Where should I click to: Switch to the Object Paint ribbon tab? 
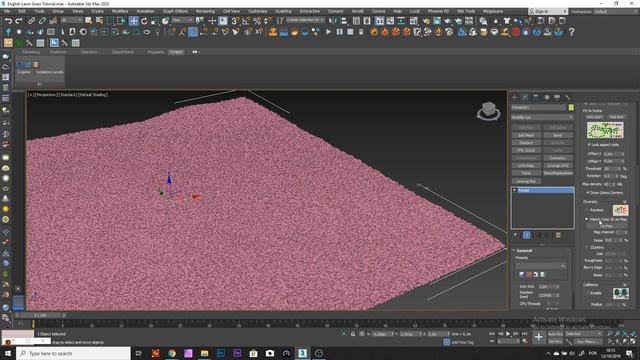(x=122, y=52)
